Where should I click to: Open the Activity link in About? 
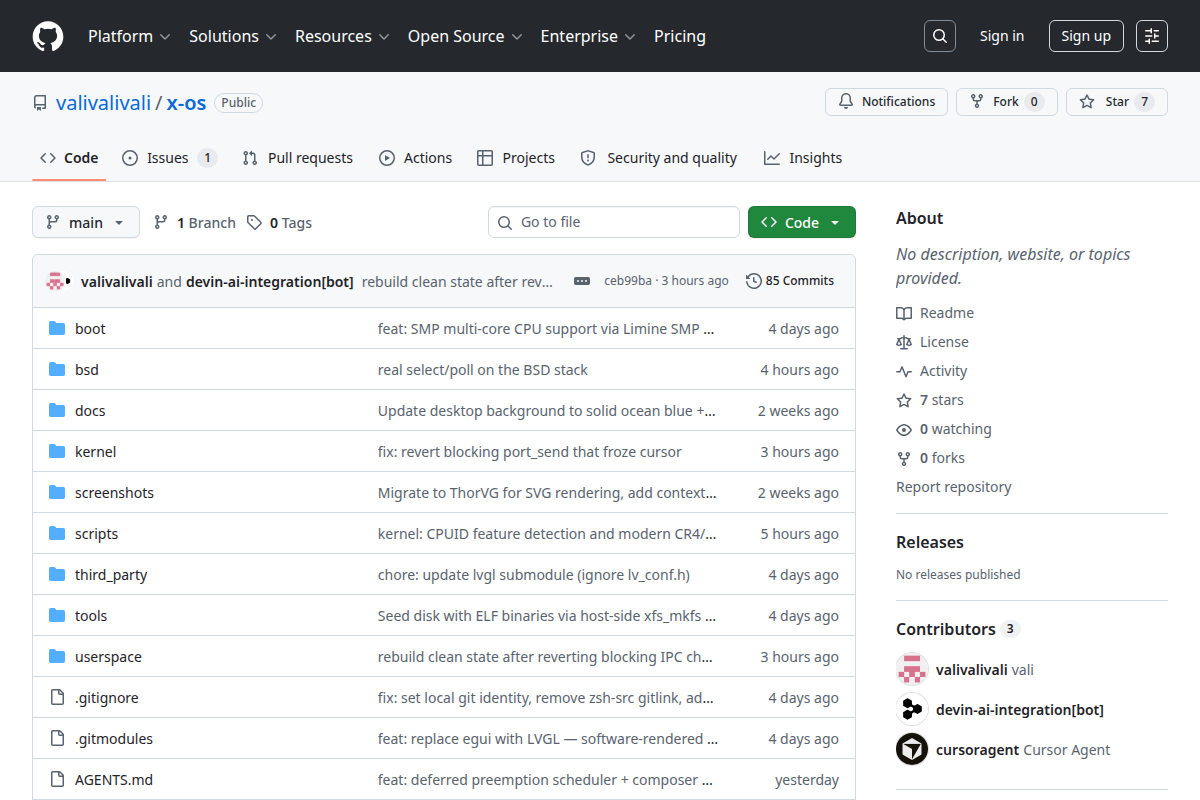[932, 371]
